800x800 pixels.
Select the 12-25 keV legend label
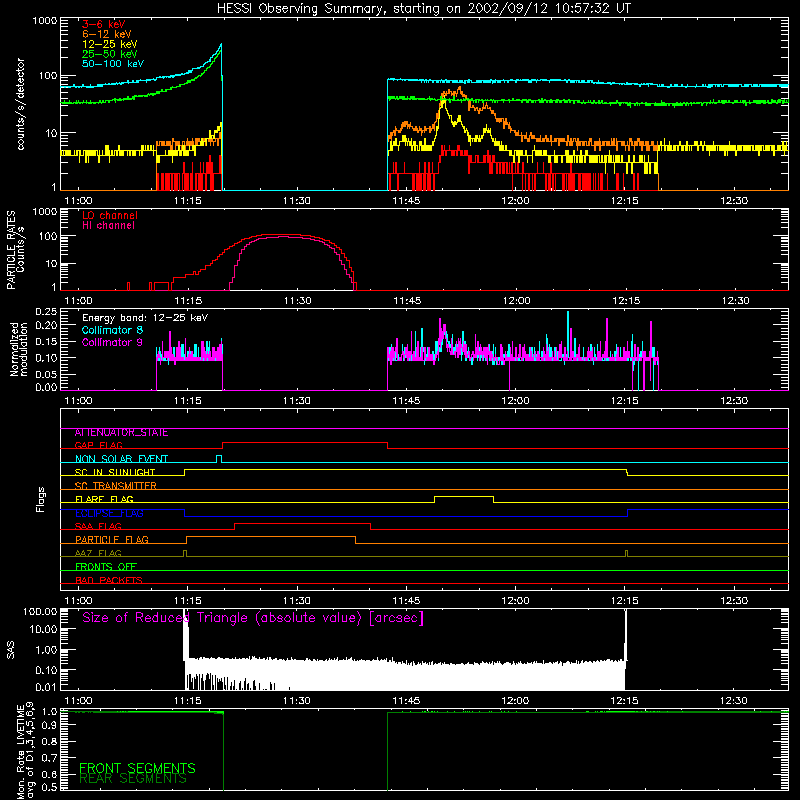pyautogui.click(x=110, y=44)
